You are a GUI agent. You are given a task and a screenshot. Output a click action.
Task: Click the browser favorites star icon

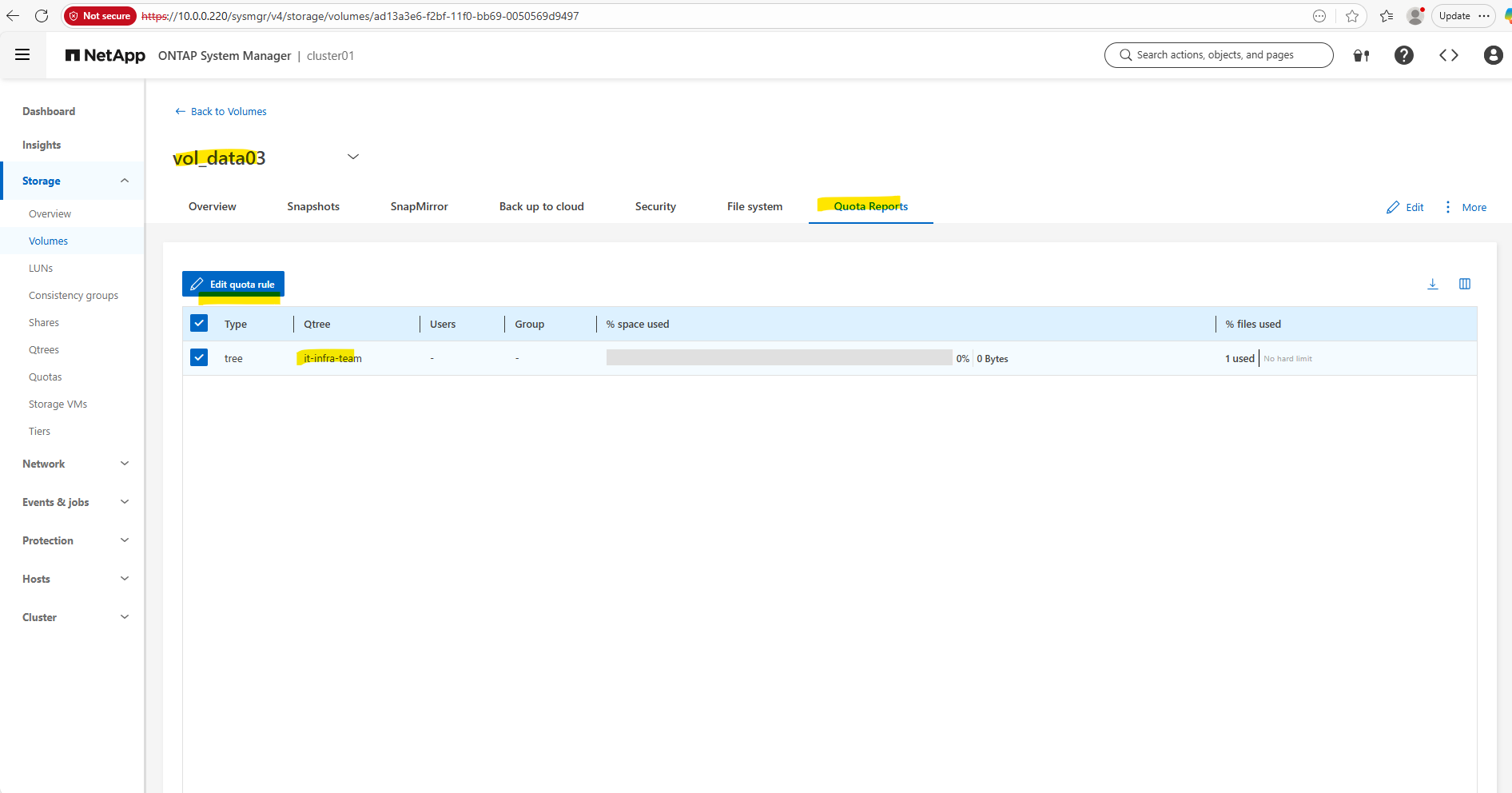(1351, 16)
